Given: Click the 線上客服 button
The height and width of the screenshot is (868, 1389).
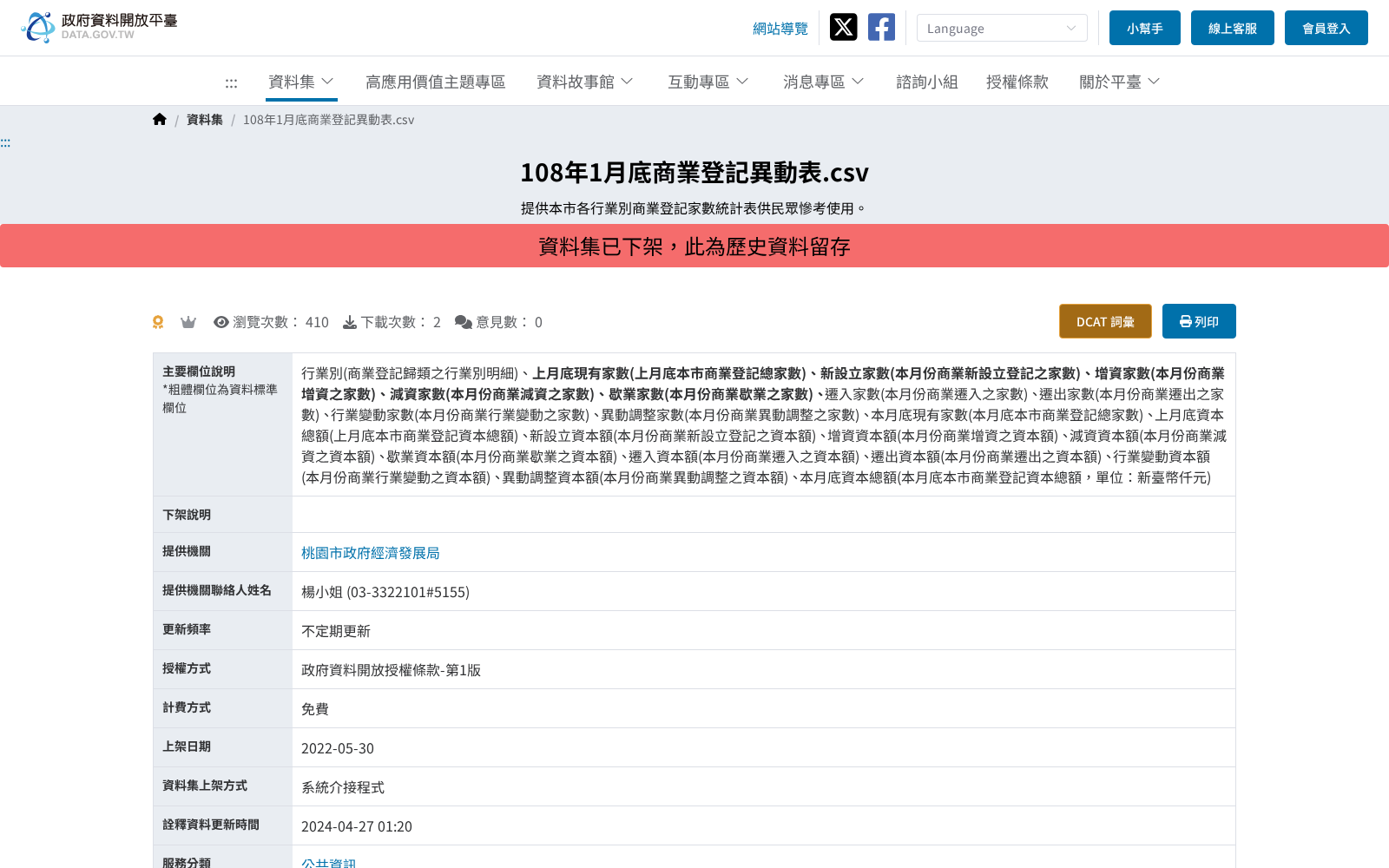Looking at the screenshot, I should pyautogui.click(x=1233, y=28).
